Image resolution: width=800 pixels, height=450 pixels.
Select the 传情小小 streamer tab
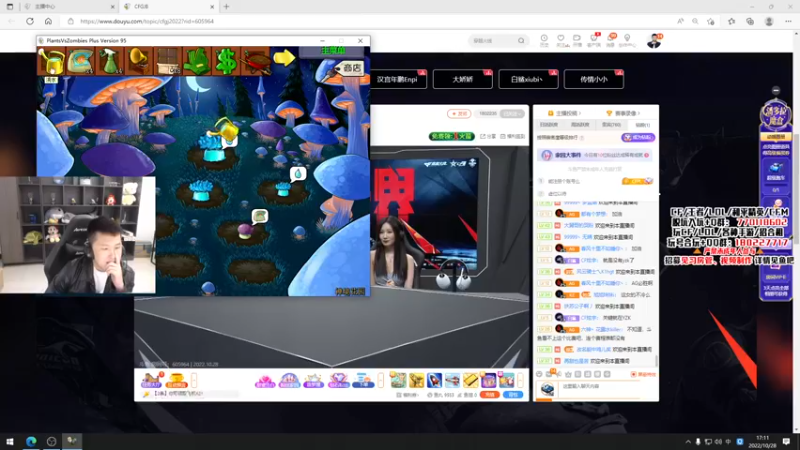[x=593, y=79]
